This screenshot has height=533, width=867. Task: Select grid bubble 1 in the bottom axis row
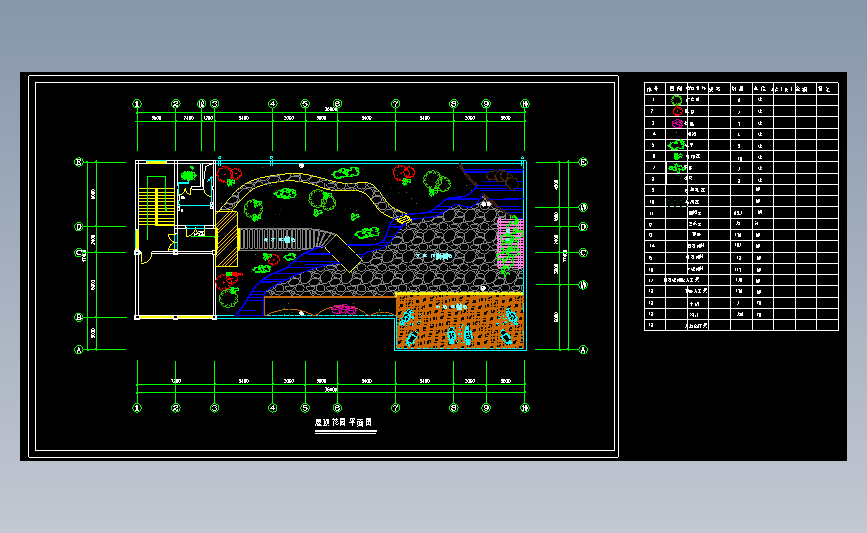click(137, 408)
